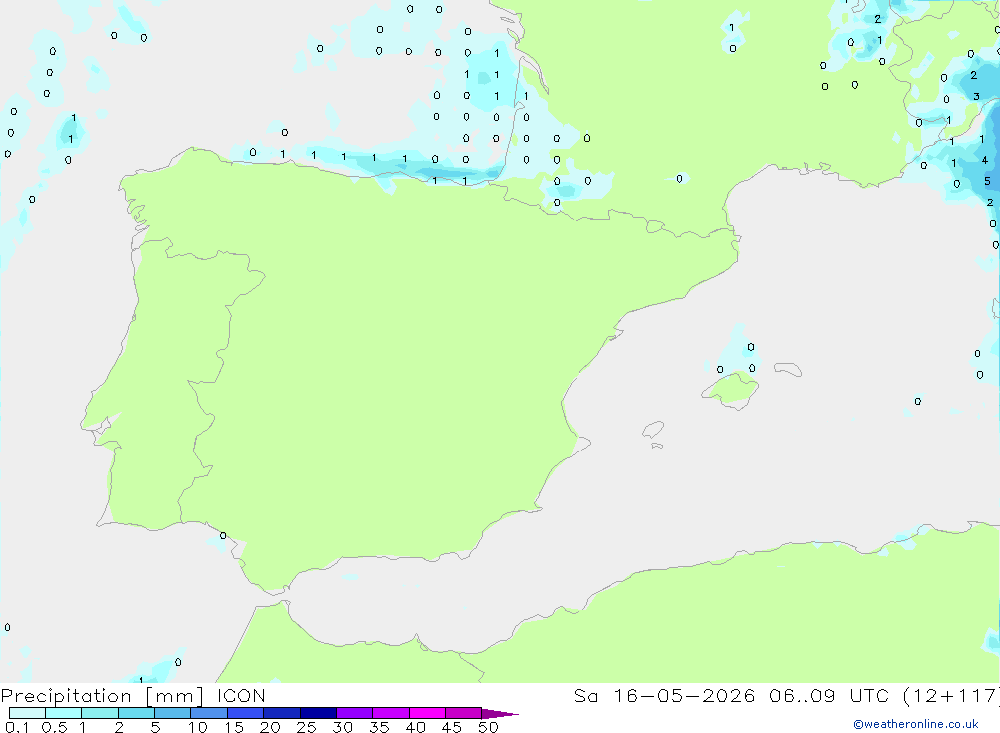Image resolution: width=1000 pixels, height=733 pixels.
Task: Click the 'ICON' model name label
Action: pos(241,696)
